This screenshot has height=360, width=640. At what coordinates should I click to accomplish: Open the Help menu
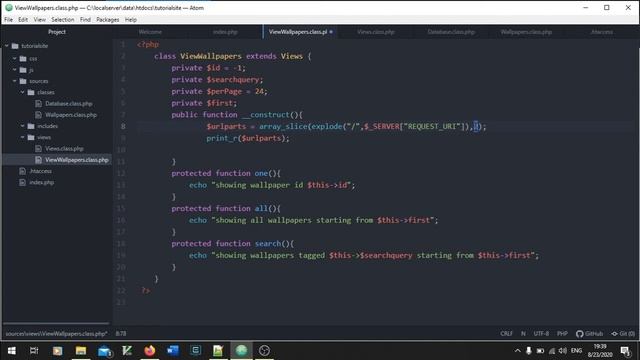point(131,20)
